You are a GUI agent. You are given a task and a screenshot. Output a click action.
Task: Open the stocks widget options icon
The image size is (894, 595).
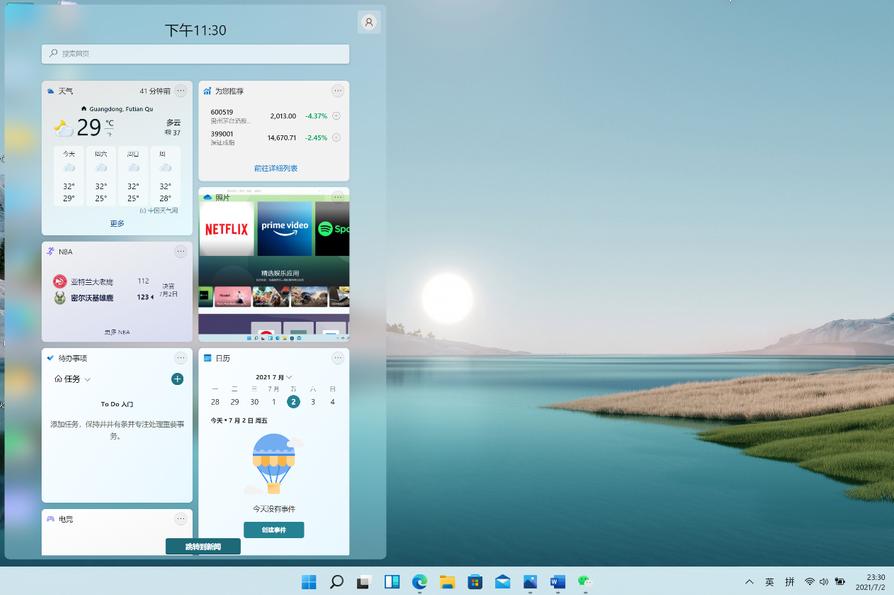point(337,90)
